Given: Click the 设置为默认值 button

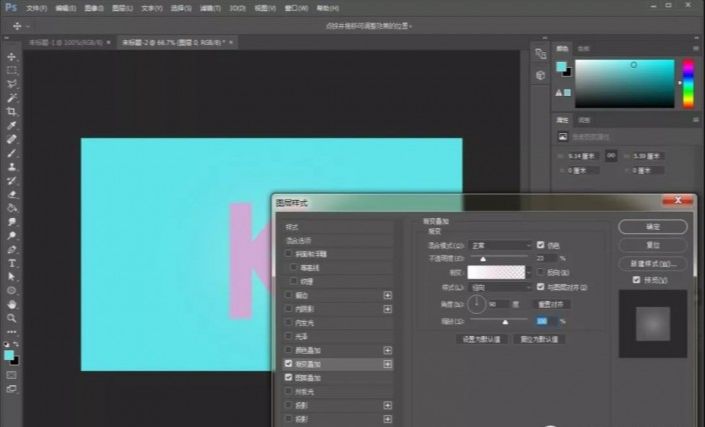Looking at the screenshot, I should click(x=482, y=339).
